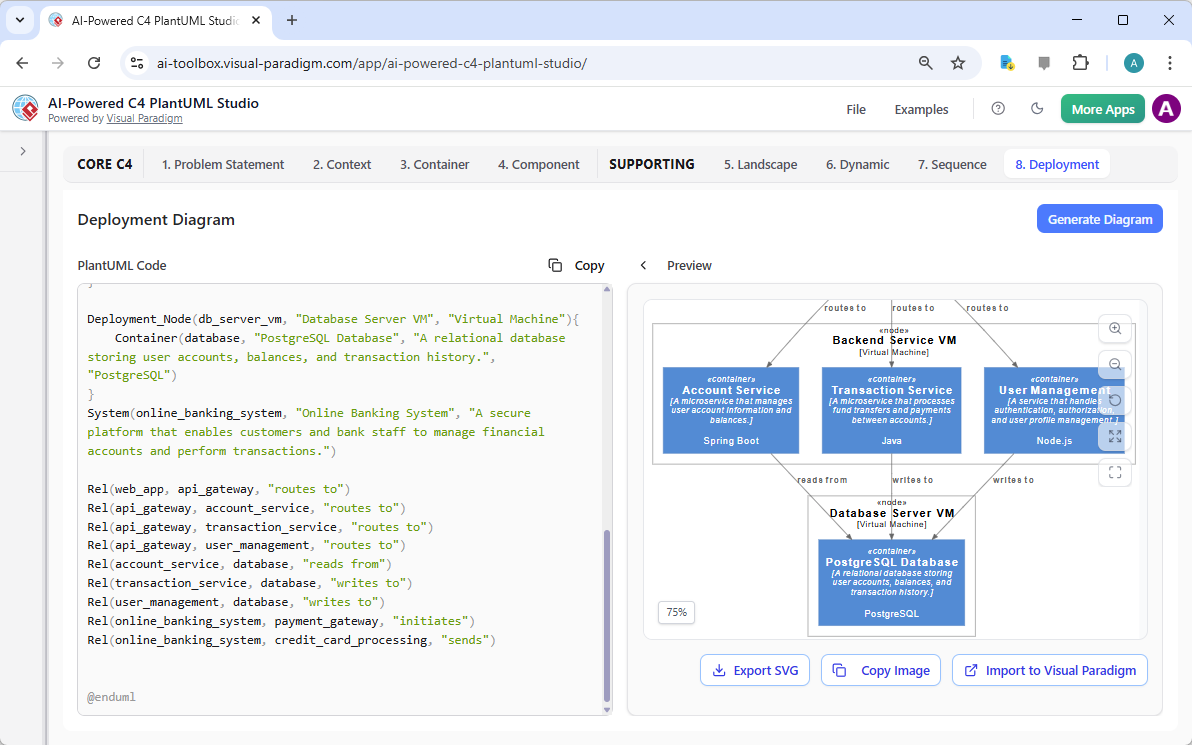Viewport: 1192px width, 745px height.
Task: Open the diagram in fullscreen with expand icon
Action: [1115, 436]
